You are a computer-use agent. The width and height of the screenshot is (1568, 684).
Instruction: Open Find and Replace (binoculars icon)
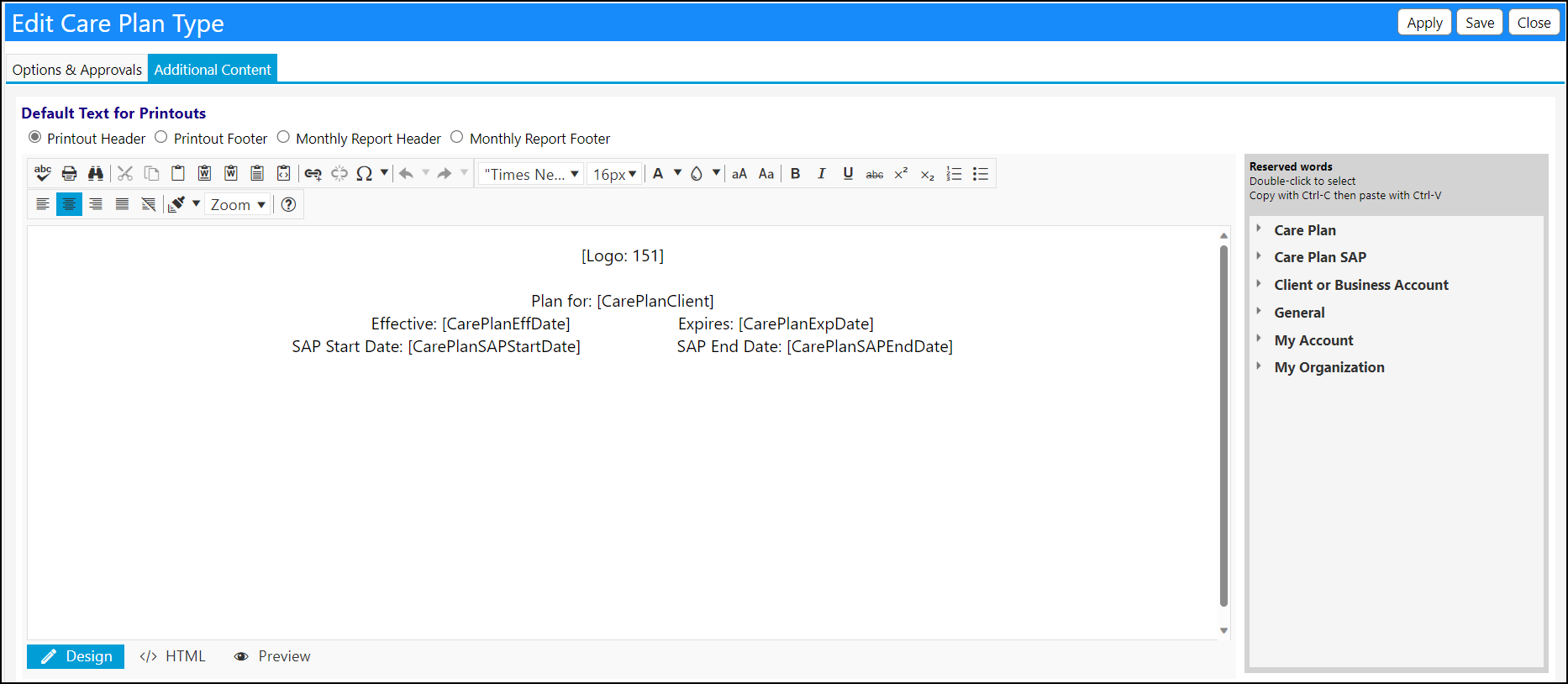(96, 173)
